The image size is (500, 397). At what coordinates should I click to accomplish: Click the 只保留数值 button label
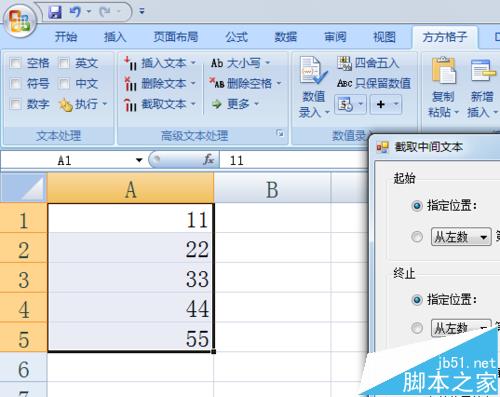pos(383,83)
